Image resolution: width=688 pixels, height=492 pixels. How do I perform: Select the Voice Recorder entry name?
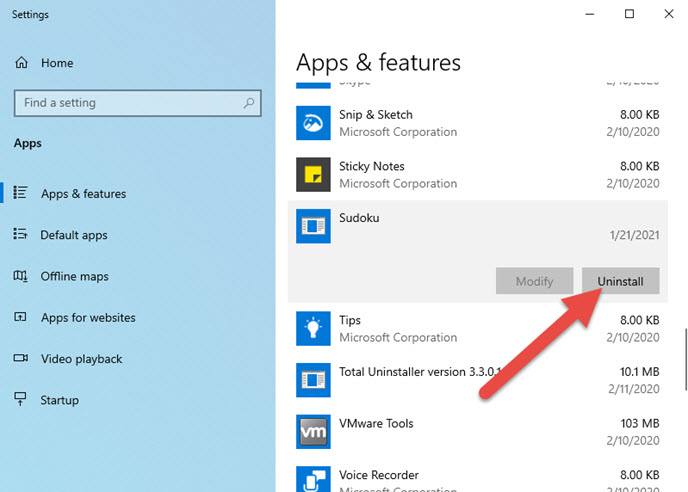[x=379, y=475]
